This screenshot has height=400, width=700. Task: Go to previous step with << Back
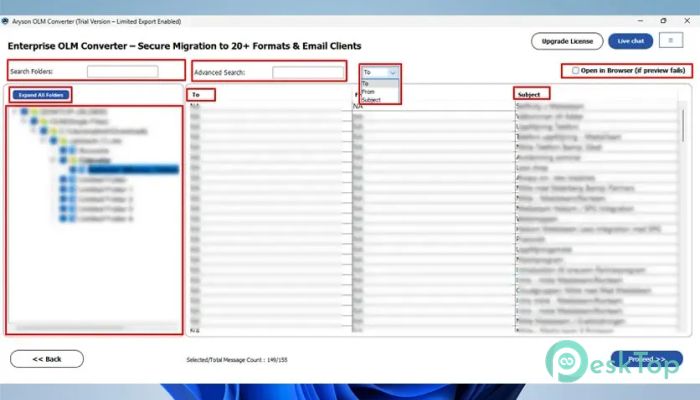[x=47, y=359]
